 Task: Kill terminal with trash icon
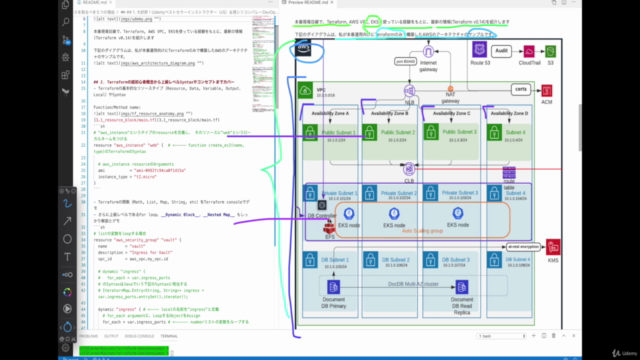(553, 336)
